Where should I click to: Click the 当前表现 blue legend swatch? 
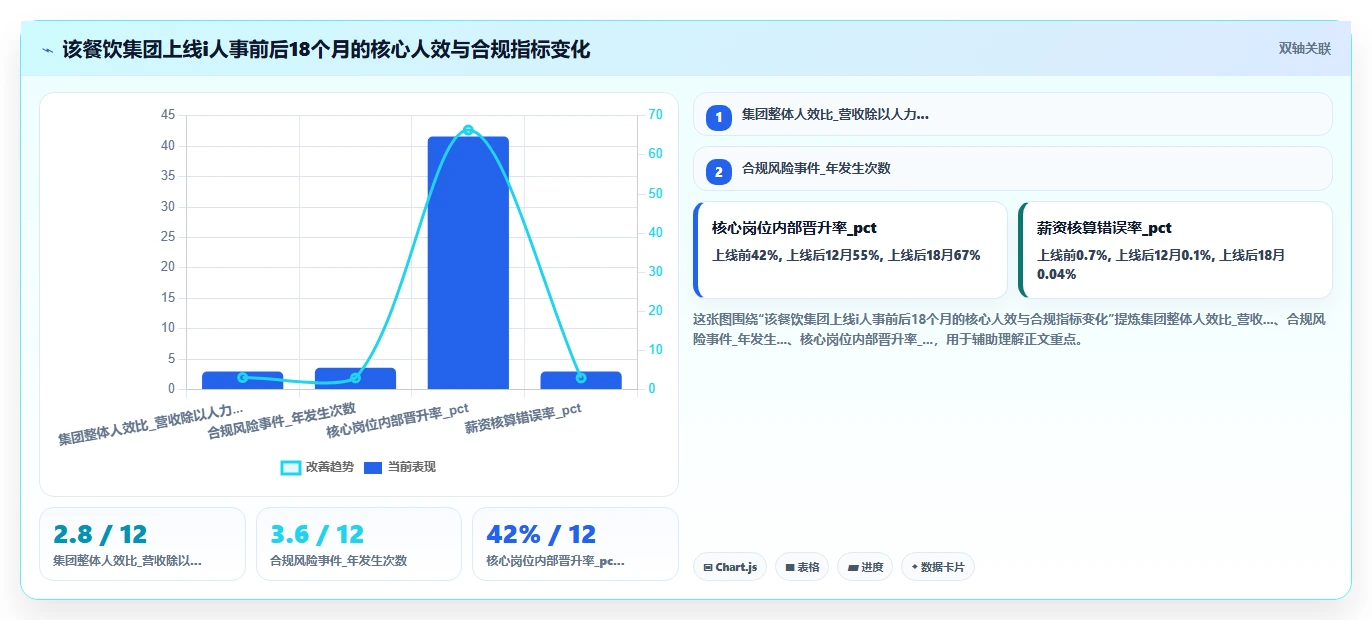point(373,467)
